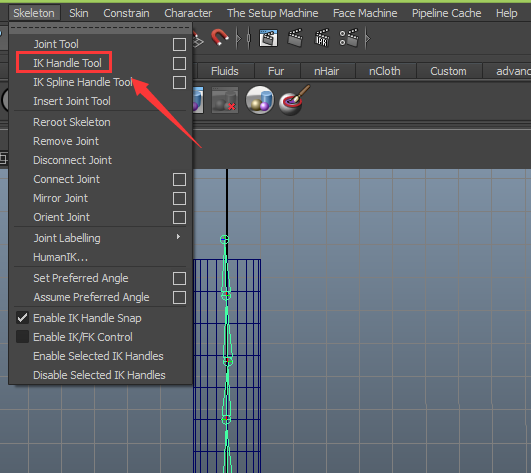Open render settings clapperboard with dots icon
Screen dimensions: 531x473
point(349,38)
